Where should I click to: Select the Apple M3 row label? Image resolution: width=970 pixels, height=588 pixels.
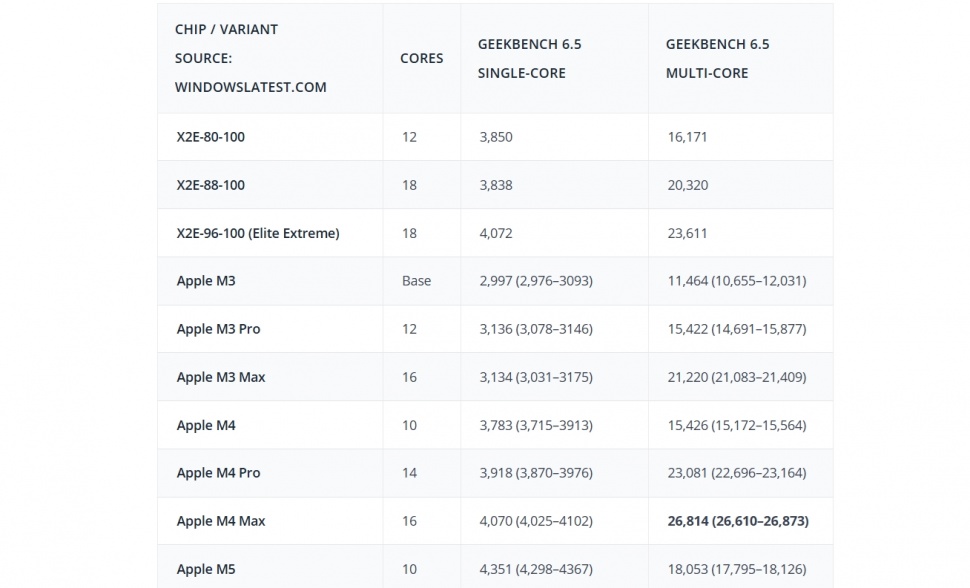(206, 280)
